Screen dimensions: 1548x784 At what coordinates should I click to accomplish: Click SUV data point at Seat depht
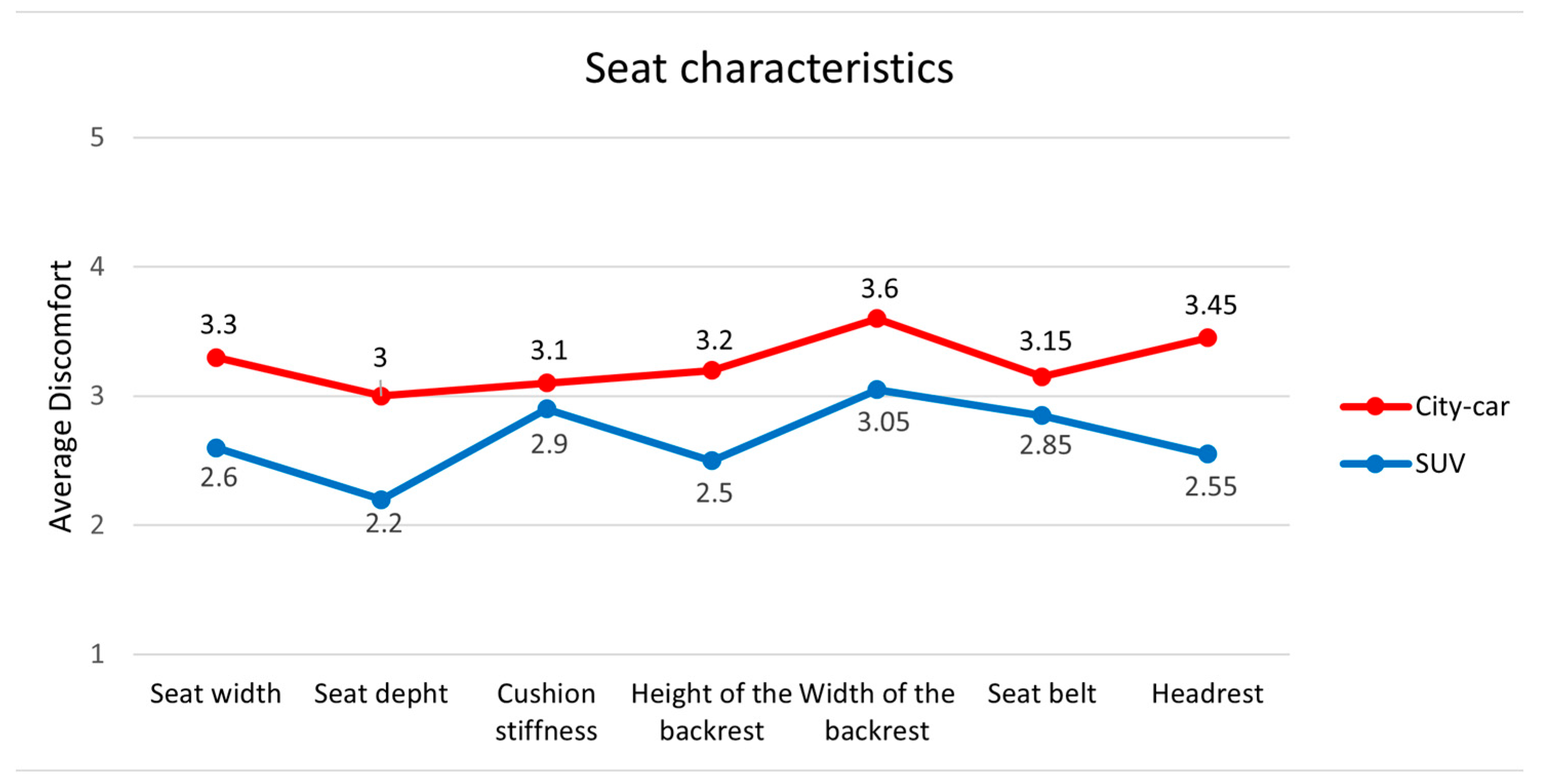click(381, 499)
